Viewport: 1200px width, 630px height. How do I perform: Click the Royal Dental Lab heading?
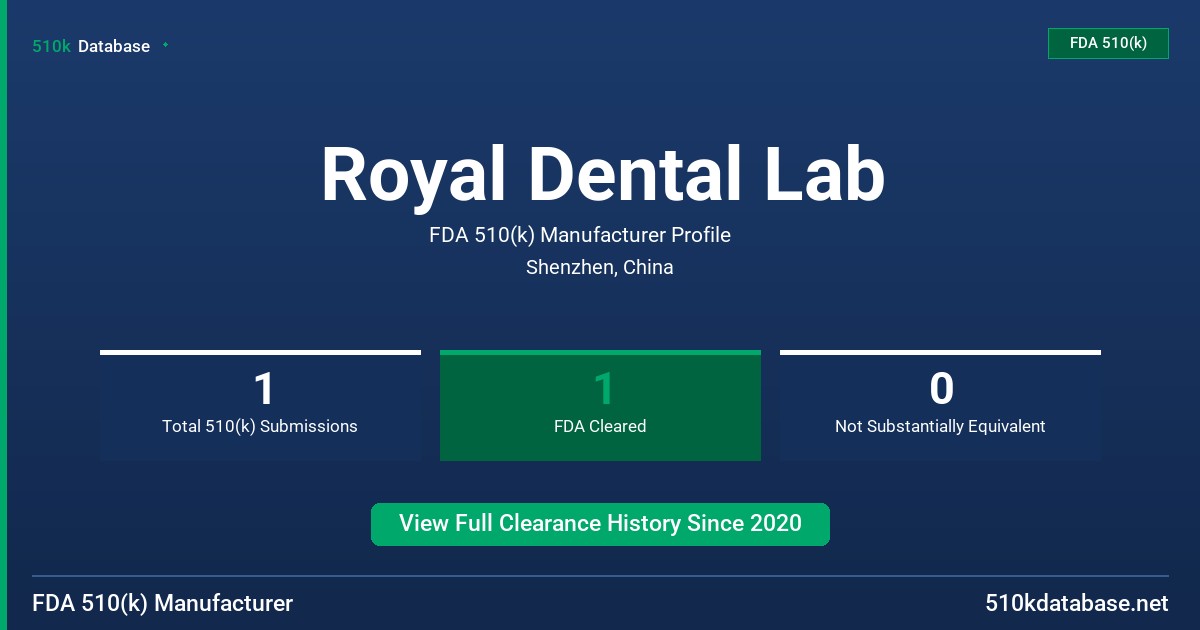pyautogui.click(x=602, y=175)
